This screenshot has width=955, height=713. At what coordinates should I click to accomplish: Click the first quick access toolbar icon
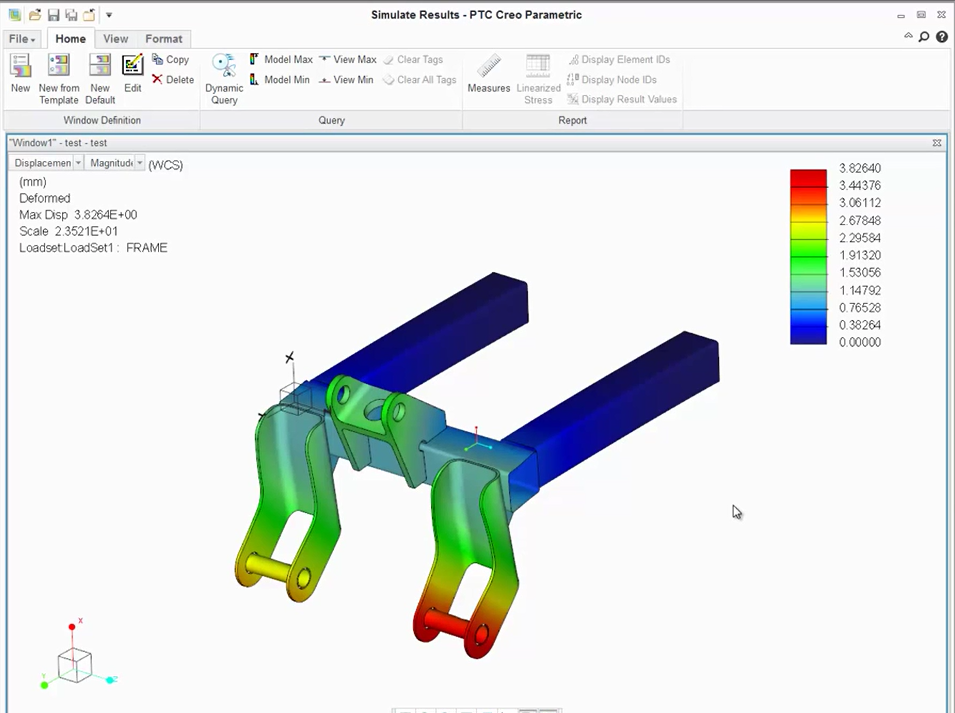click(x=15, y=15)
